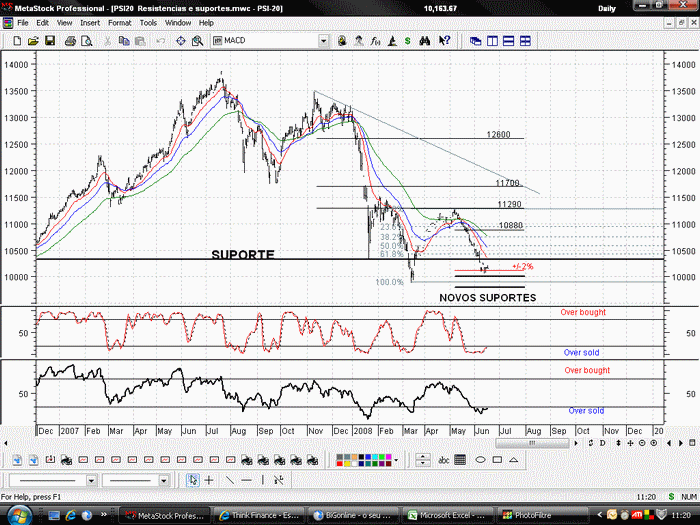Select the SUPORTE chart label
This screenshot has width=700, height=525.
coord(243,254)
